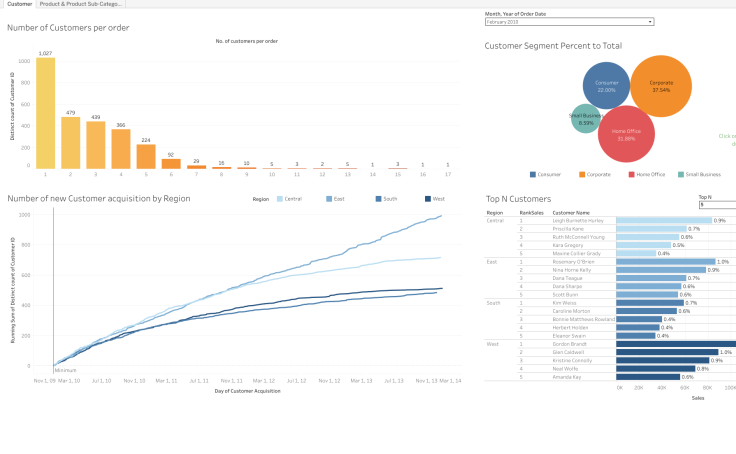Highlight Central region in the legend

click(x=280, y=199)
